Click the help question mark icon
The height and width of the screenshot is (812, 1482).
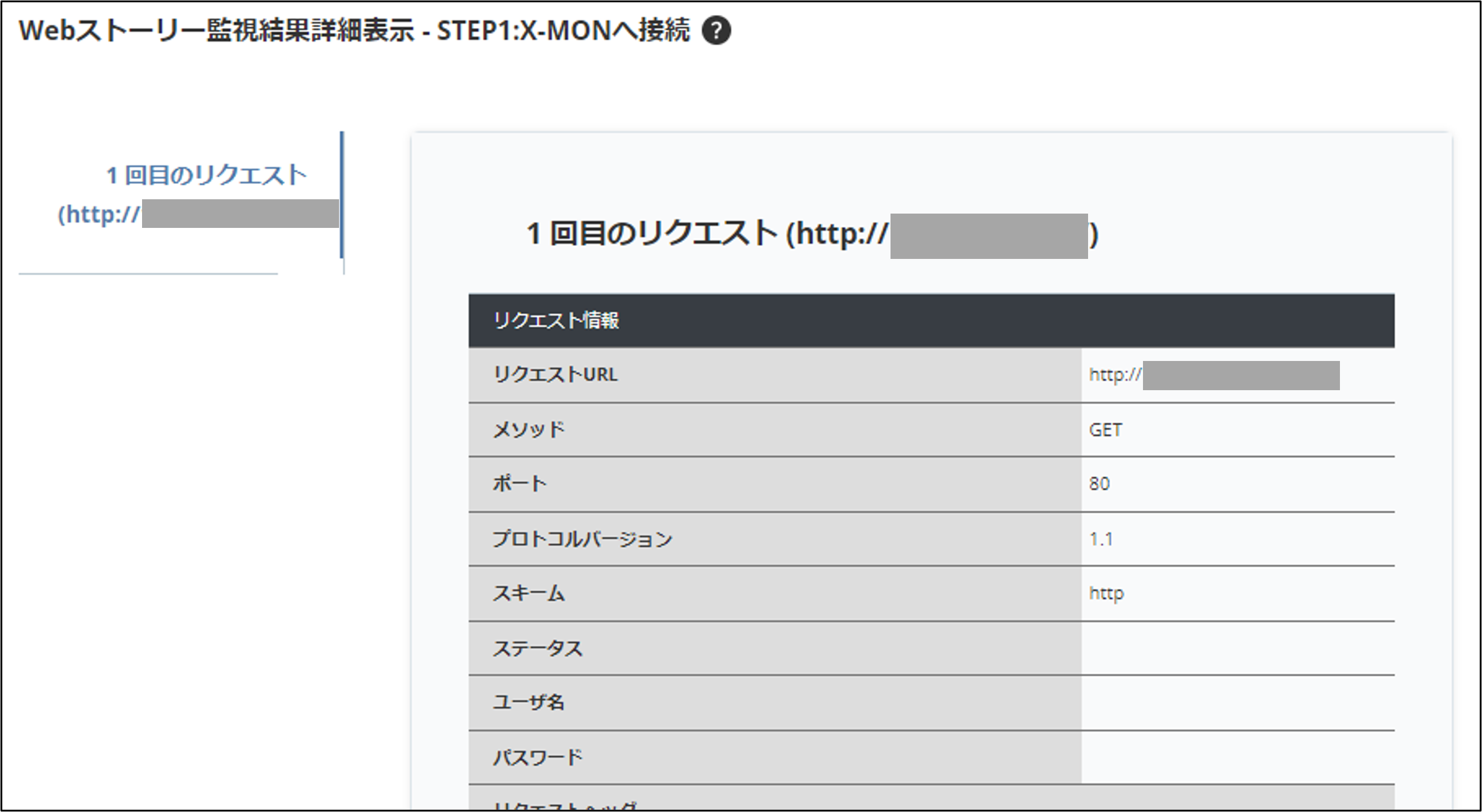716,30
